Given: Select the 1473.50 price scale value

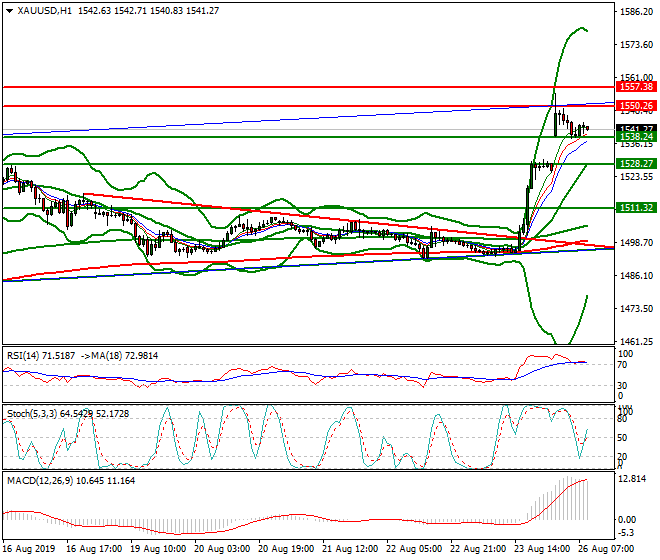Looking at the screenshot, I should (636, 309).
